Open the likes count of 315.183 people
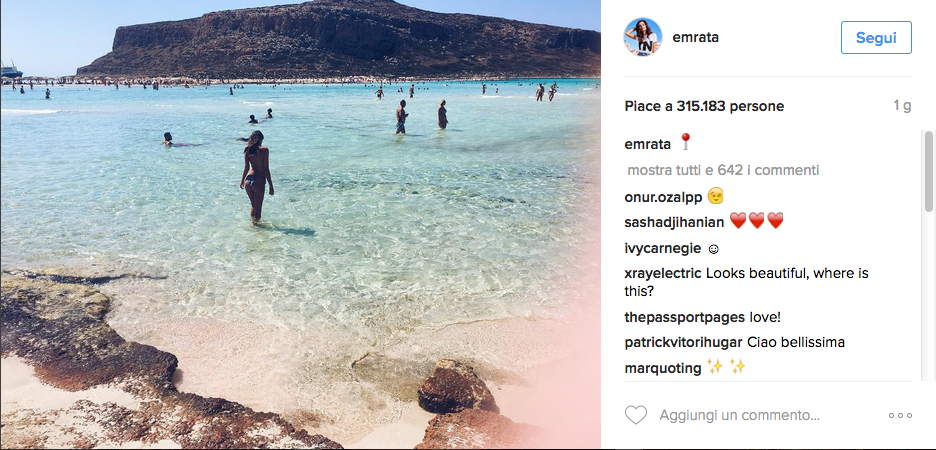This screenshot has width=936, height=450. point(704,106)
